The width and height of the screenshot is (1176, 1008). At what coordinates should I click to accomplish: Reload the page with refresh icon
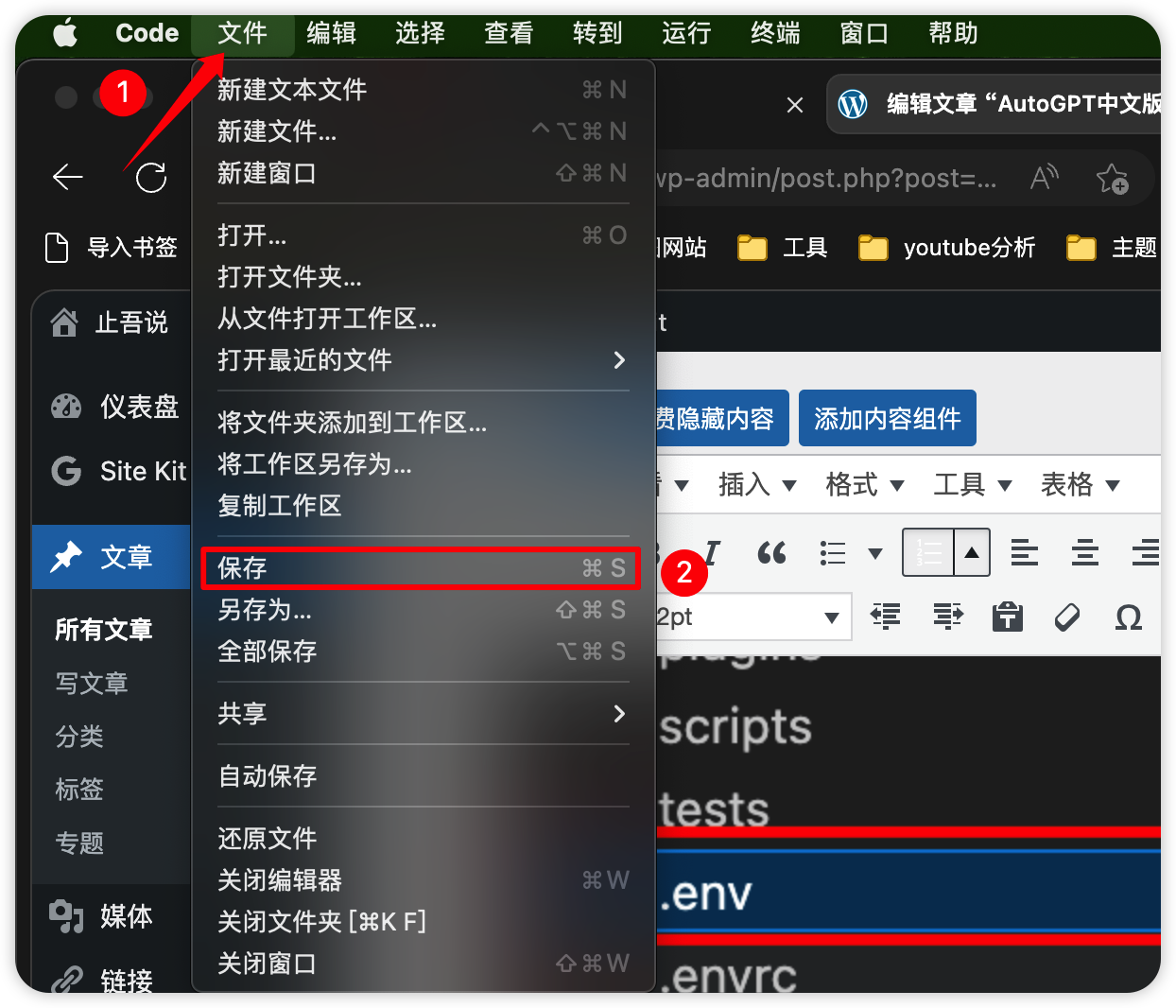pyautogui.click(x=151, y=177)
